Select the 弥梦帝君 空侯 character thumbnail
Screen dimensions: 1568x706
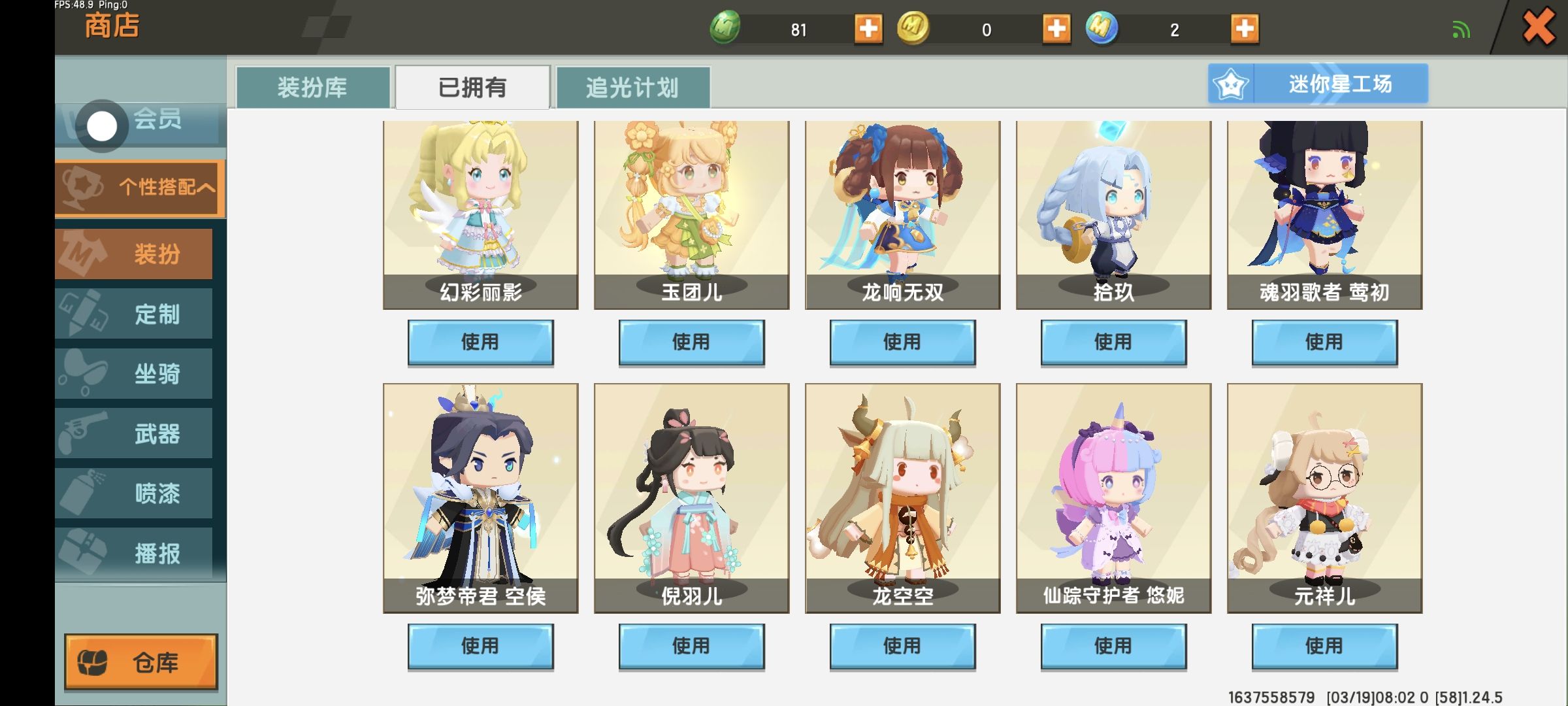pyautogui.click(x=480, y=498)
